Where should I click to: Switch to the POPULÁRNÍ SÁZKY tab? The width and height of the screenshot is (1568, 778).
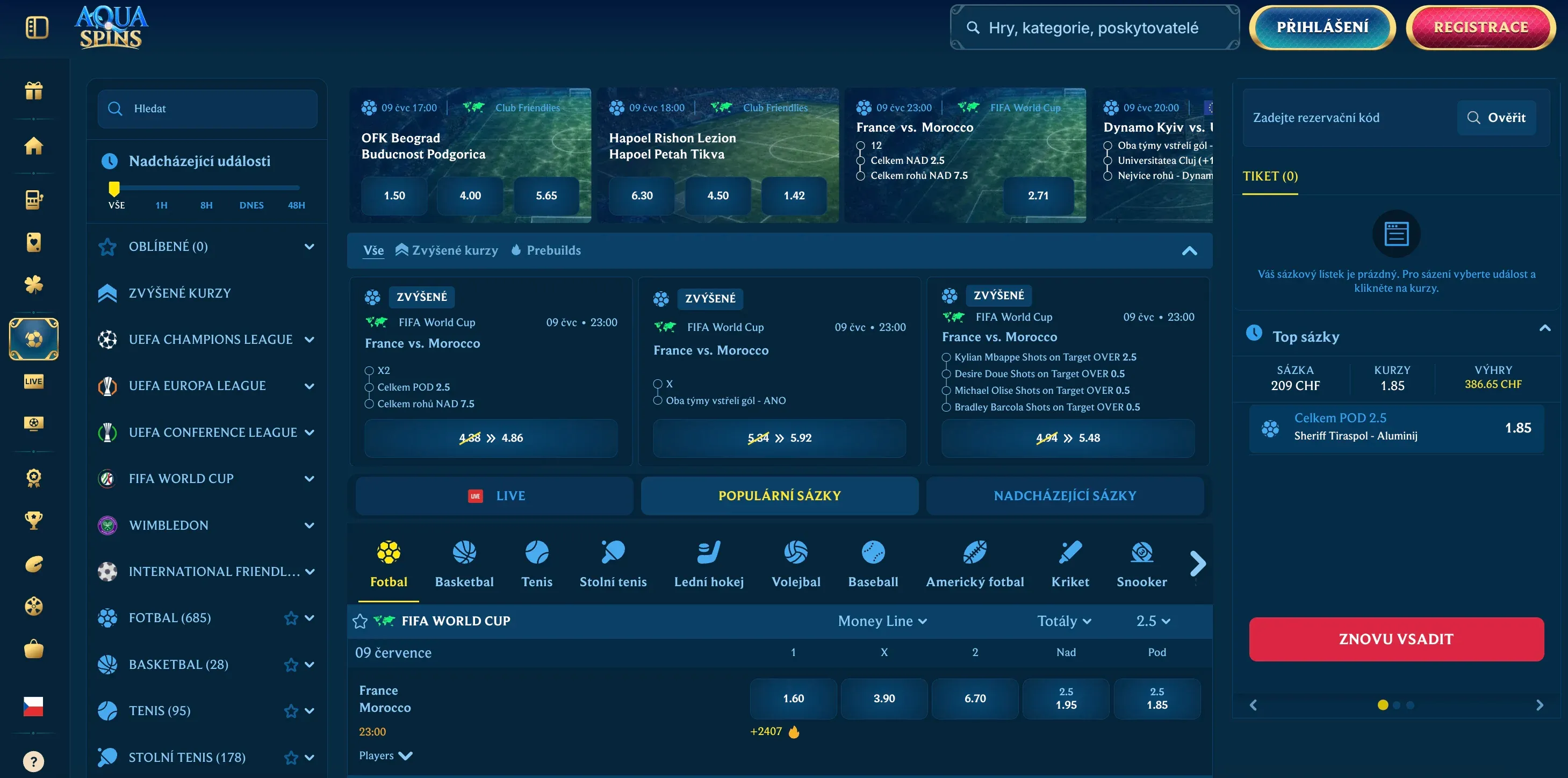pos(779,495)
